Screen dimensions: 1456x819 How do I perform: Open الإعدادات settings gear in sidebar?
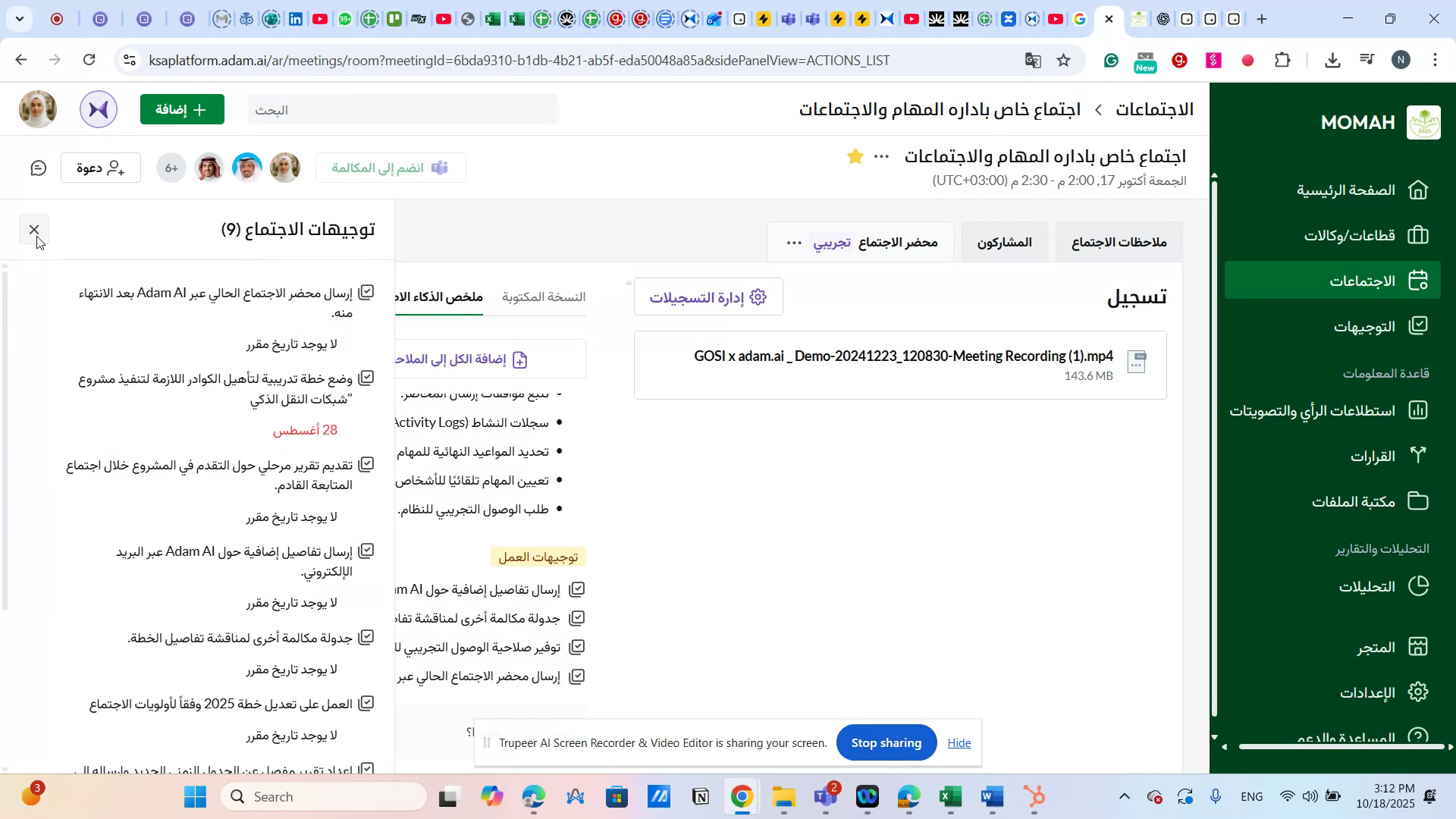(x=1417, y=692)
